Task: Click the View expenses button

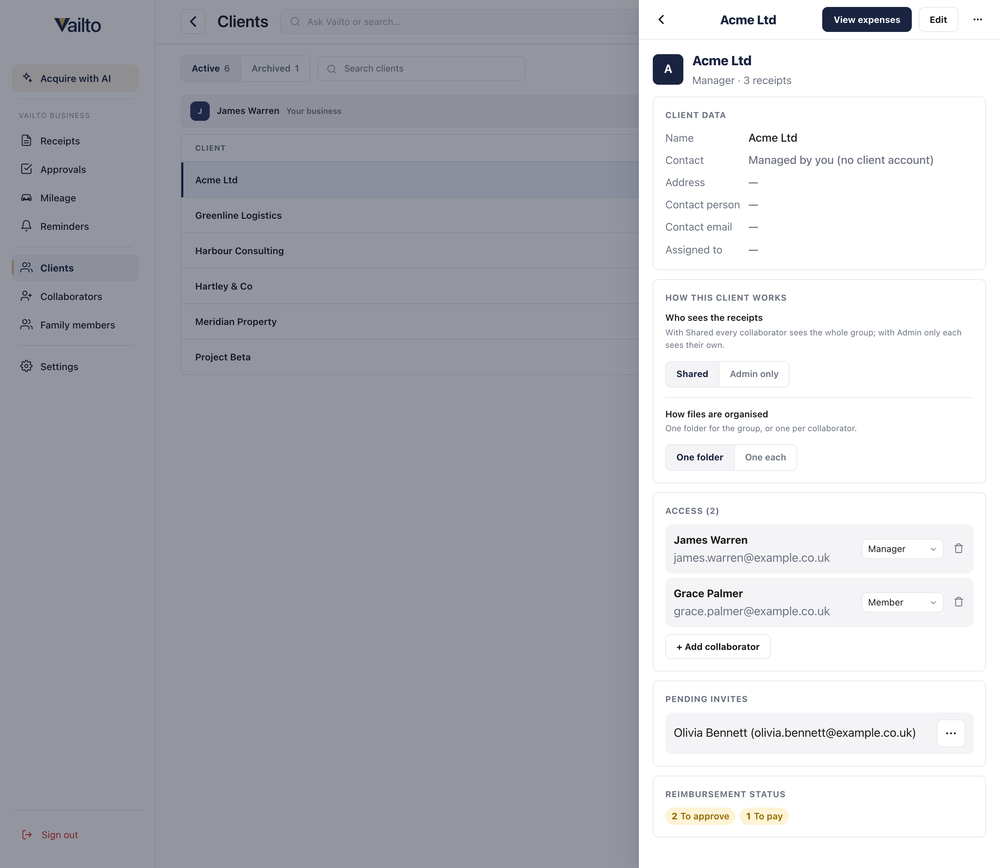Action: pos(867,20)
